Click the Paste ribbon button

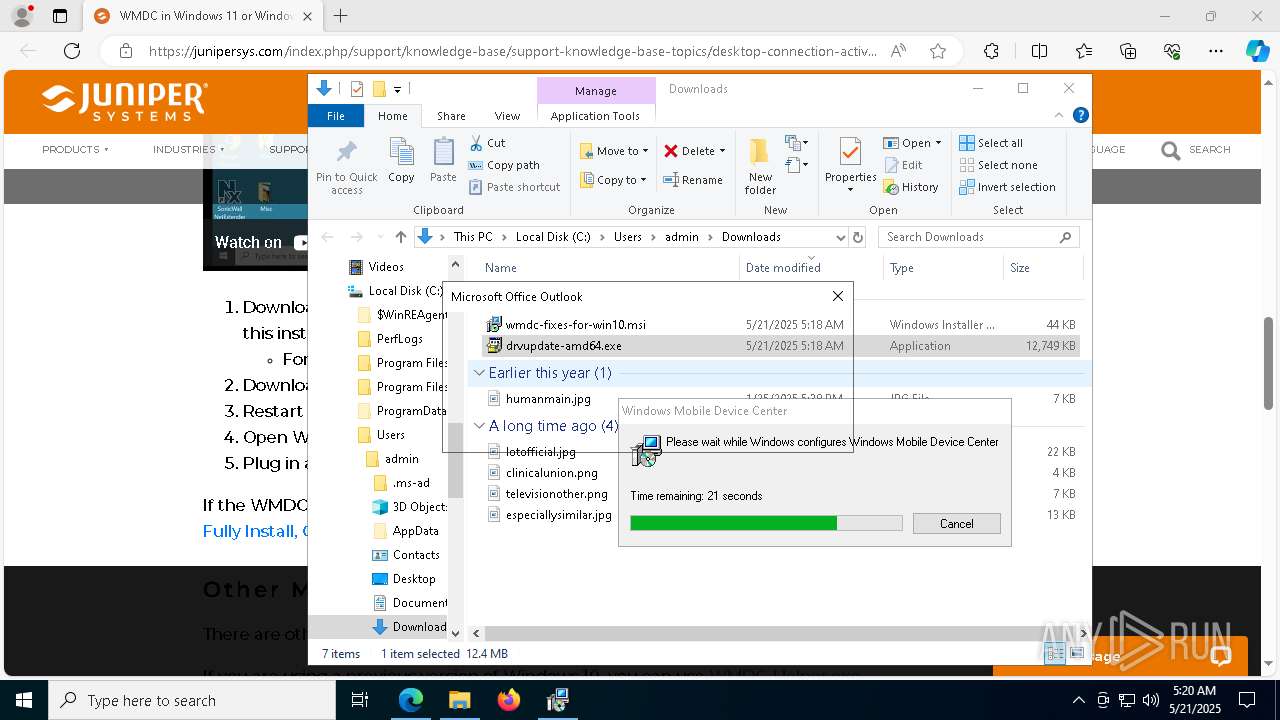point(443,161)
